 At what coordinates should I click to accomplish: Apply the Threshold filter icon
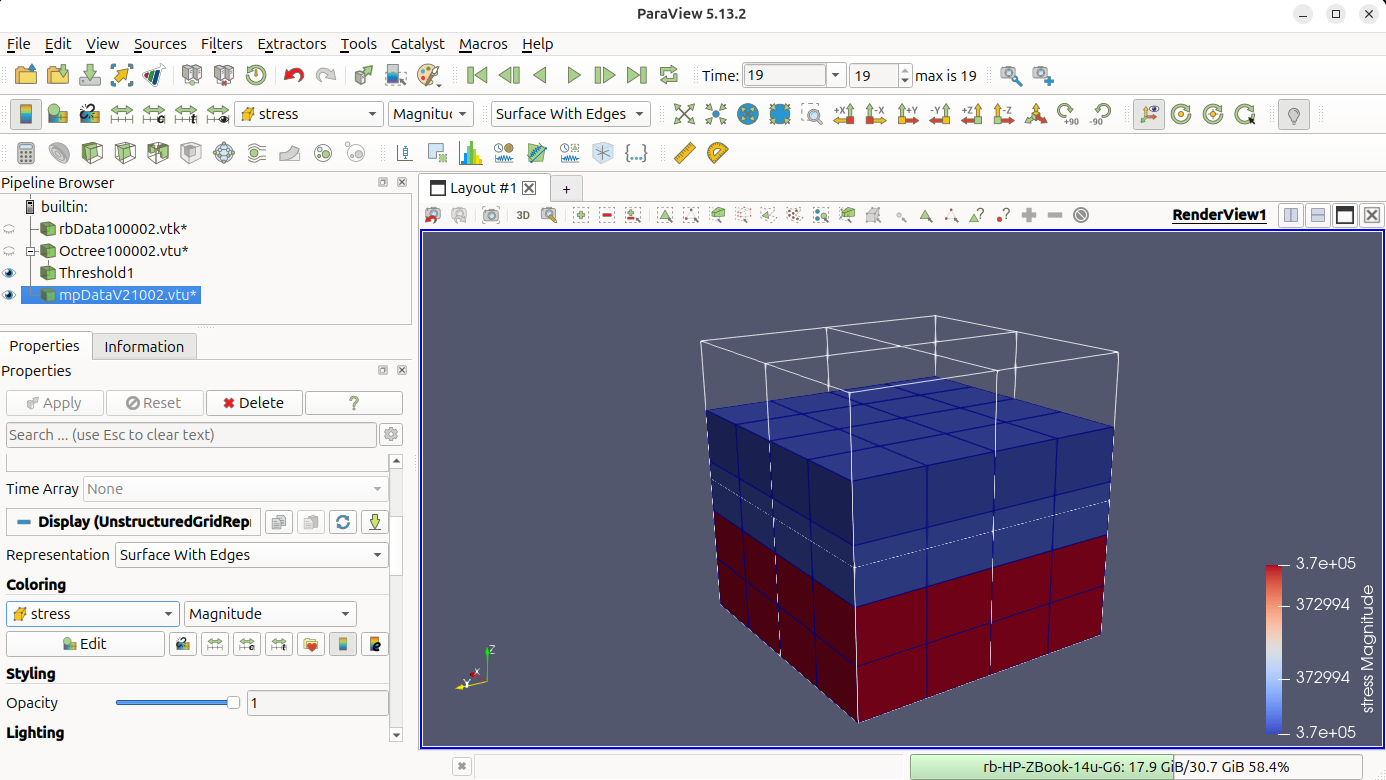point(158,153)
